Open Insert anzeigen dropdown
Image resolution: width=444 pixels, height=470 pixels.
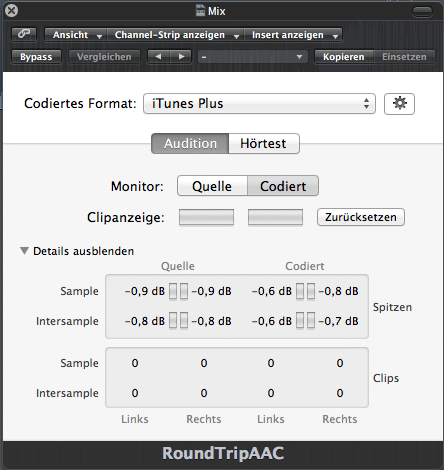(293, 35)
